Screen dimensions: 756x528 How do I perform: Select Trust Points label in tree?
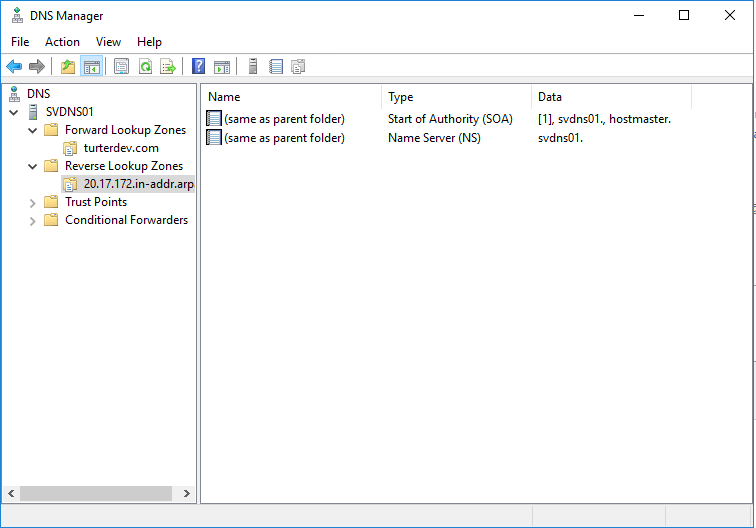pyautogui.click(x=96, y=202)
